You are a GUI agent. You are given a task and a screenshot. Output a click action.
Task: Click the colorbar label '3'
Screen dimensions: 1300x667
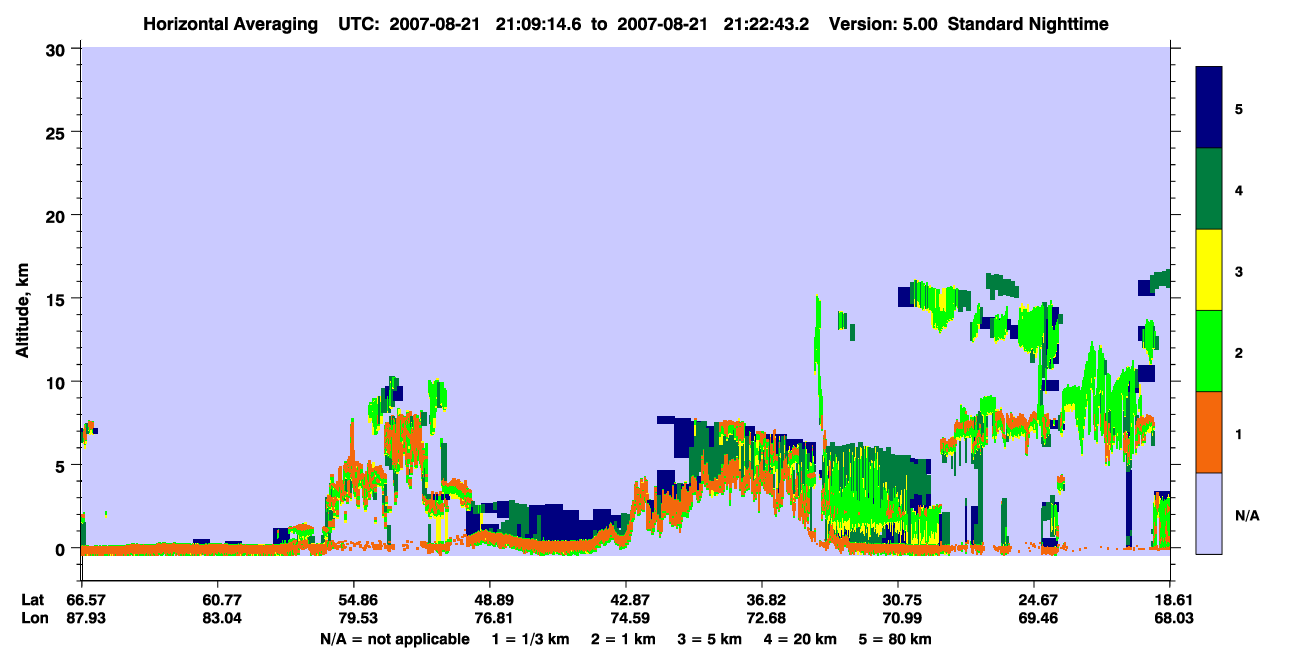1239,270
